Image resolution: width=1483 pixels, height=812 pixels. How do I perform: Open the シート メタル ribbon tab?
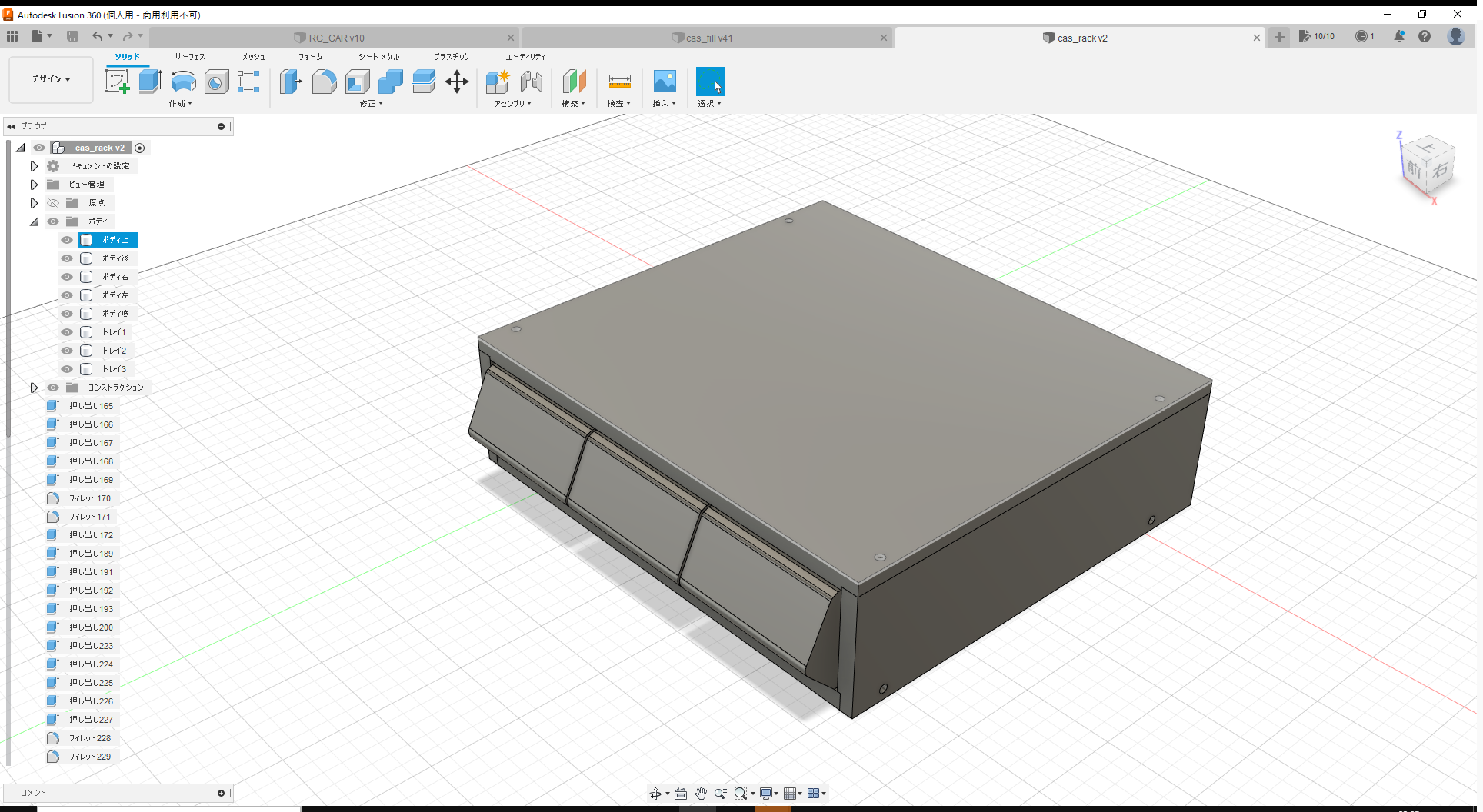pos(378,56)
